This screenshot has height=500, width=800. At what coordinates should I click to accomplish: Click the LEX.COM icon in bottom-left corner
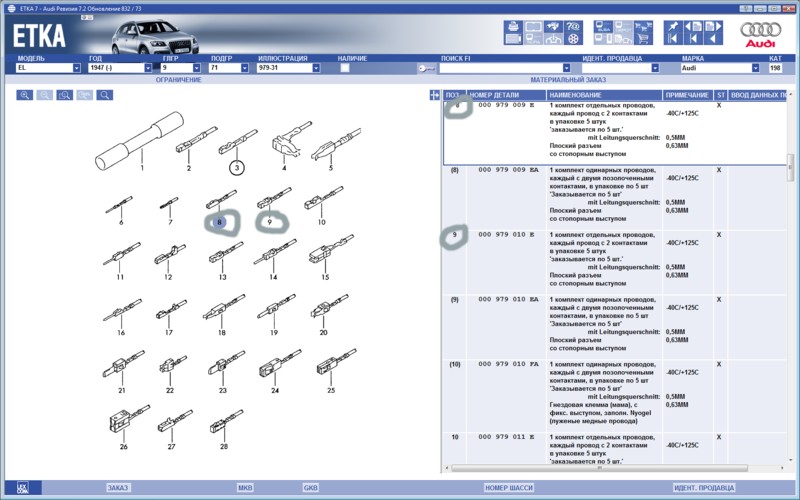(x=23, y=487)
